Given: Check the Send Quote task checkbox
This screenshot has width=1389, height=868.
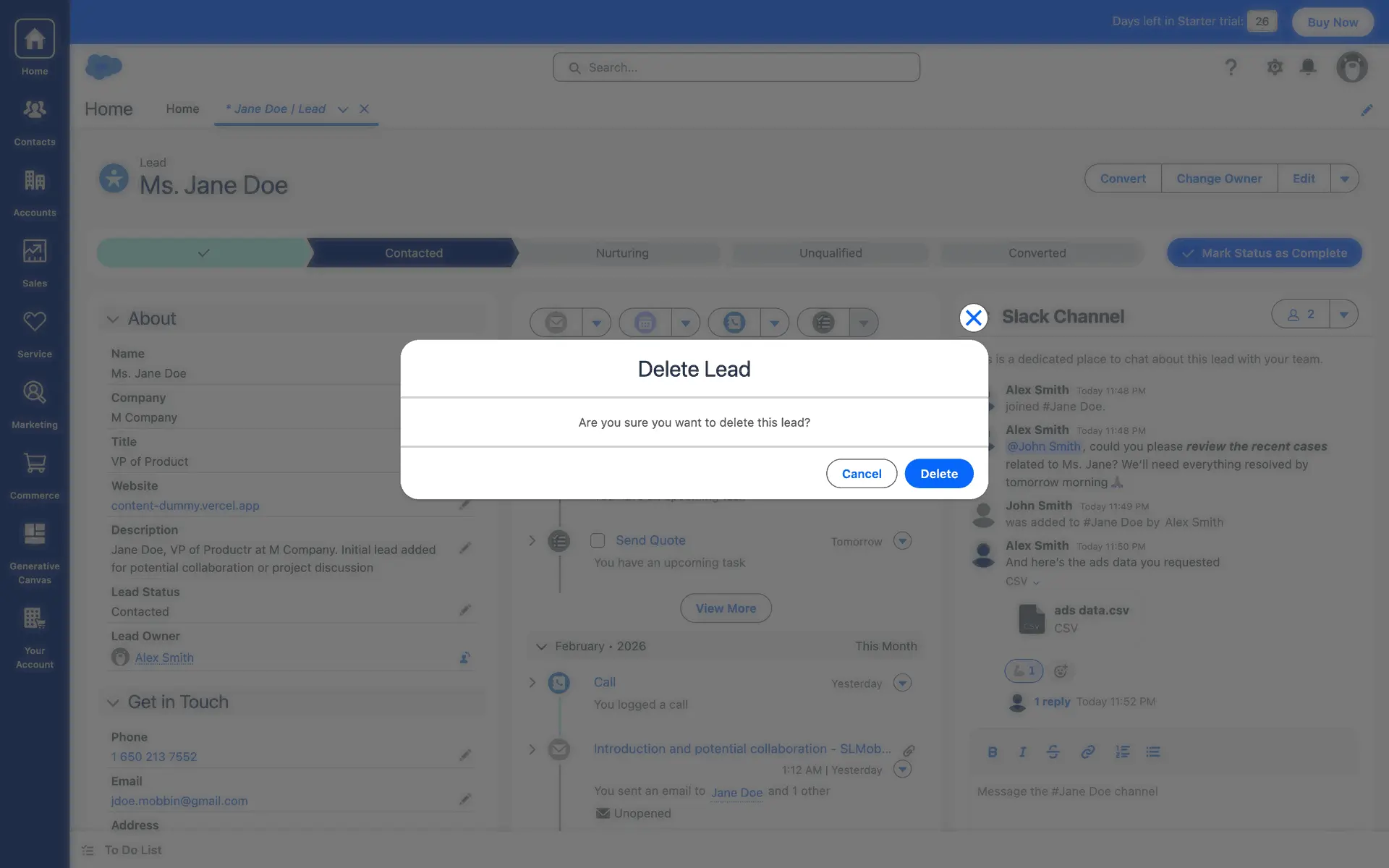Looking at the screenshot, I should click(x=598, y=540).
